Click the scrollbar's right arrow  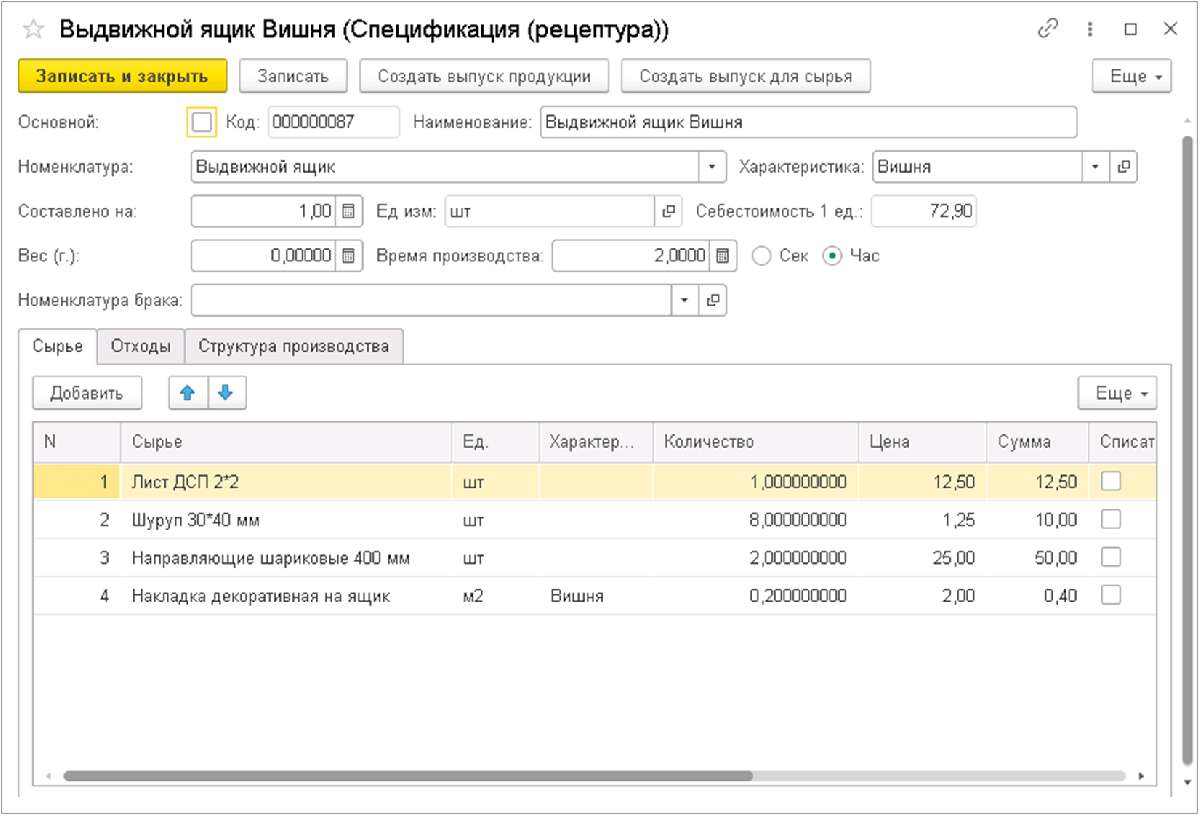1141,775
